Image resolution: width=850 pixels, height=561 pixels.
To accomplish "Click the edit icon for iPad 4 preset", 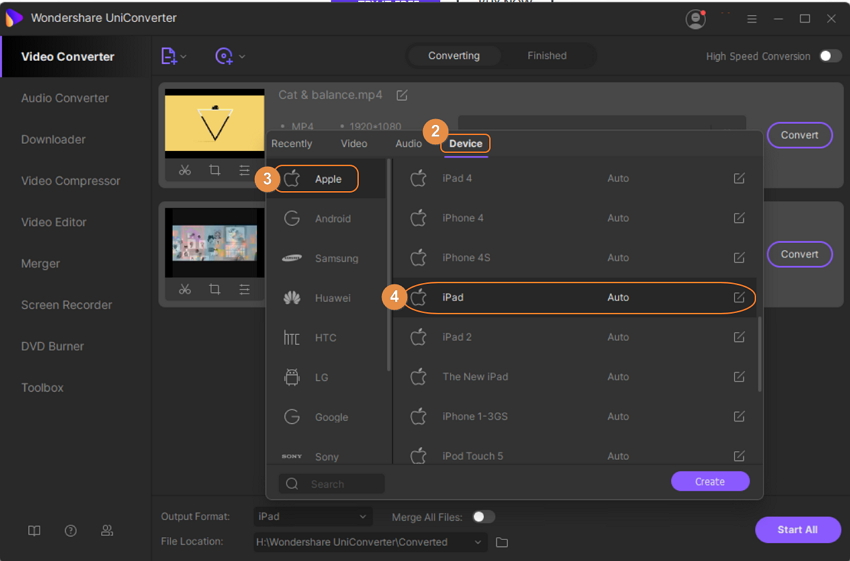I will 739,178.
